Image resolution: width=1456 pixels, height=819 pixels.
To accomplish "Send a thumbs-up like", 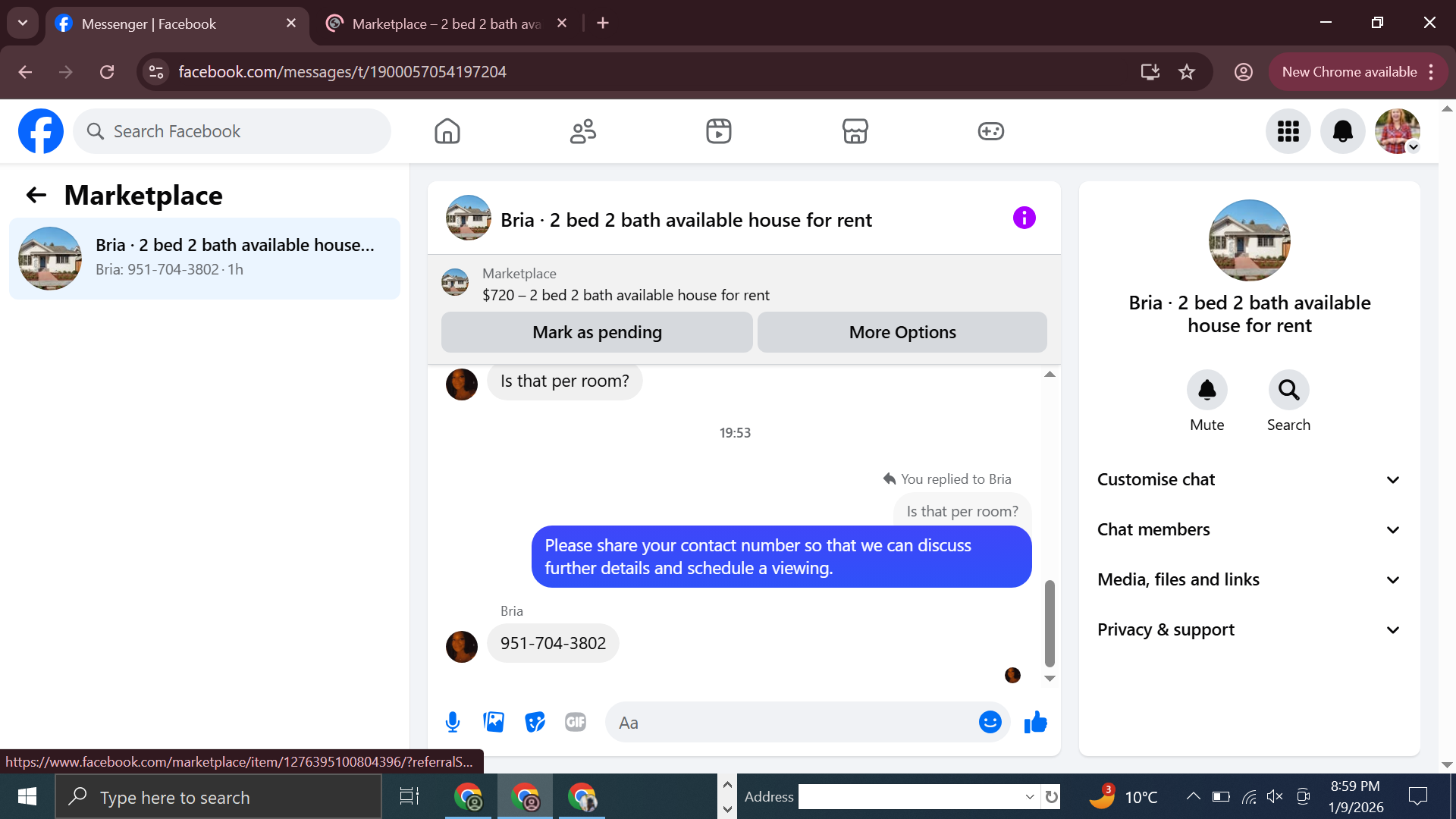I will click(1035, 722).
